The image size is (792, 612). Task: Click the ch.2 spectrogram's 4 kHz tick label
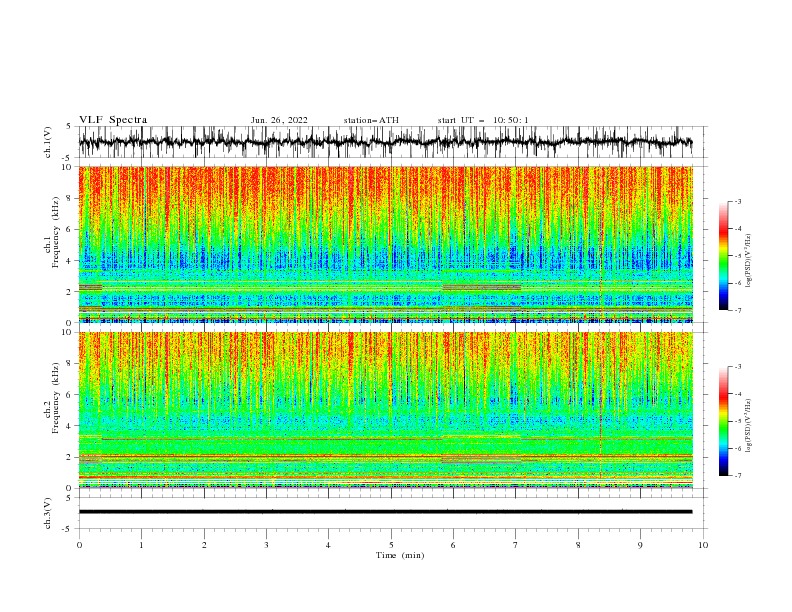click(x=69, y=426)
